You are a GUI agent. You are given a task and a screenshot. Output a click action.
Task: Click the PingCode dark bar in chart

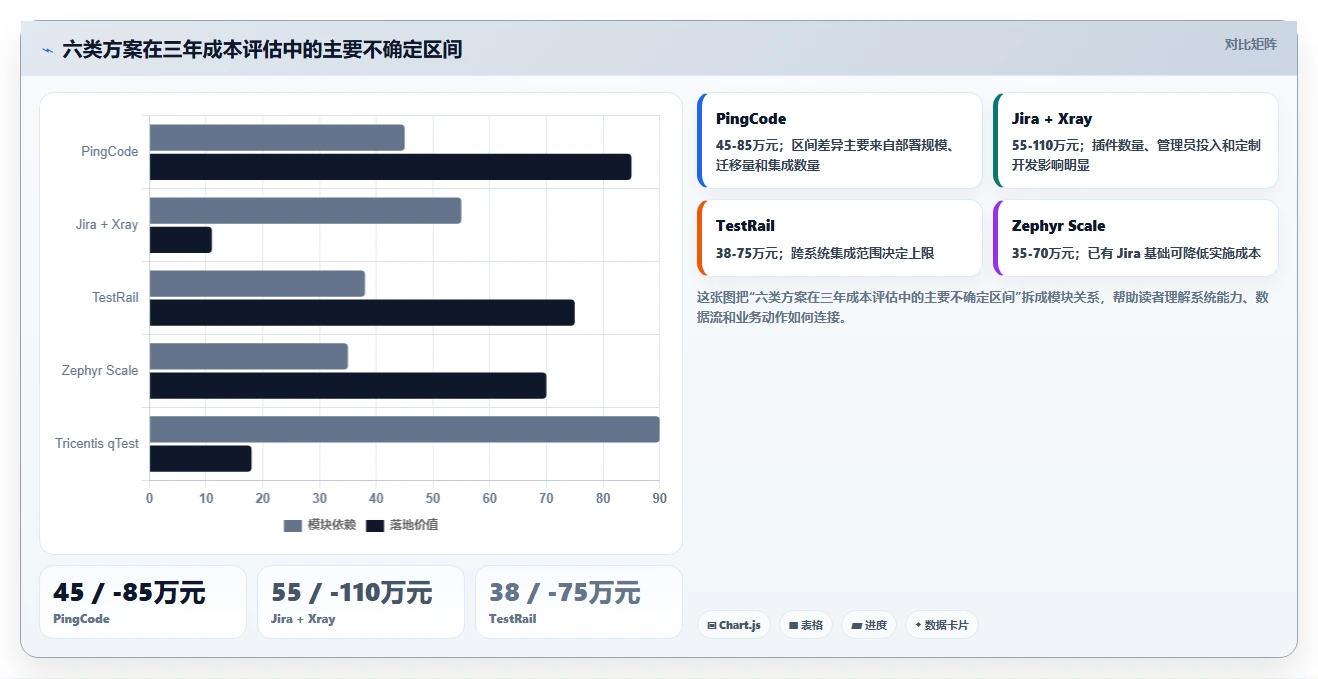[x=390, y=167]
